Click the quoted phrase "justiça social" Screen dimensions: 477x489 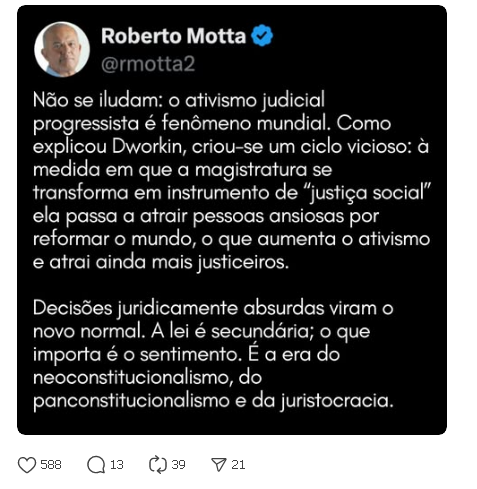tap(369, 193)
